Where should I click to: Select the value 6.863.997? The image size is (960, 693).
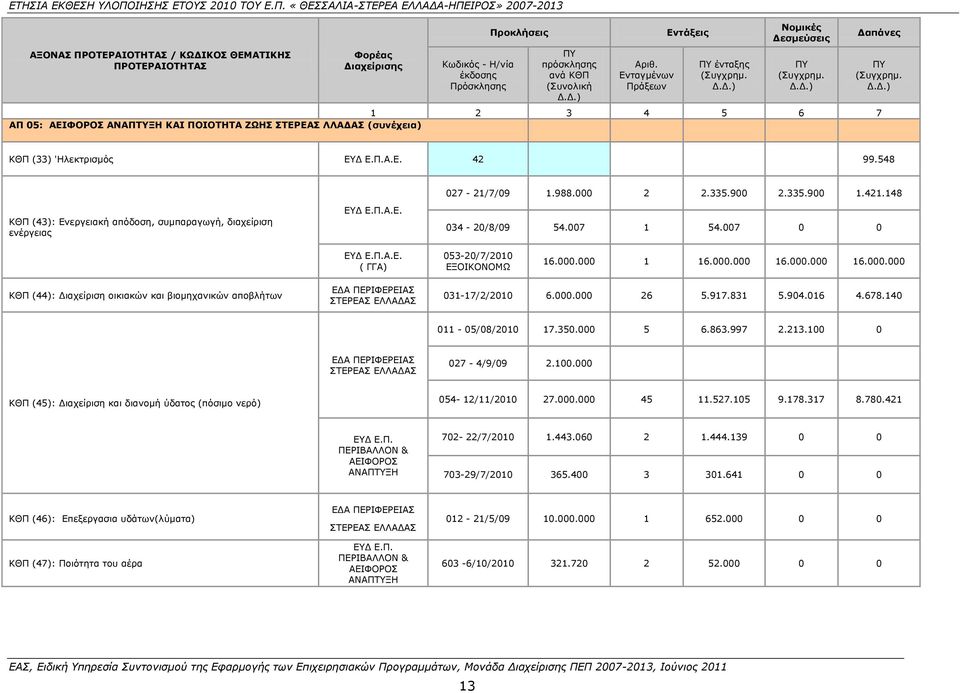pos(724,329)
